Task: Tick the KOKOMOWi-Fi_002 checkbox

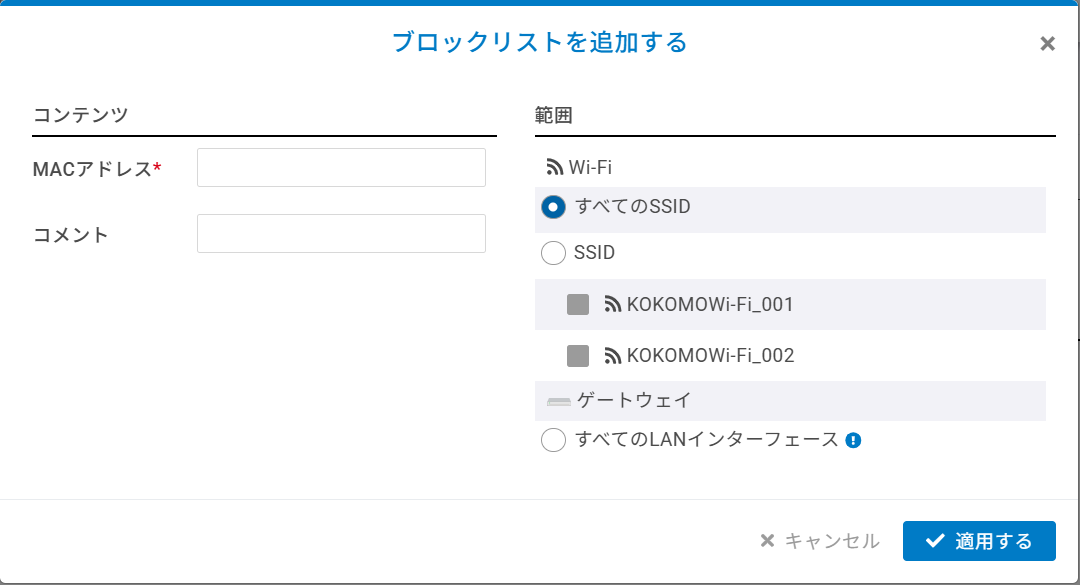Action: (578, 355)
